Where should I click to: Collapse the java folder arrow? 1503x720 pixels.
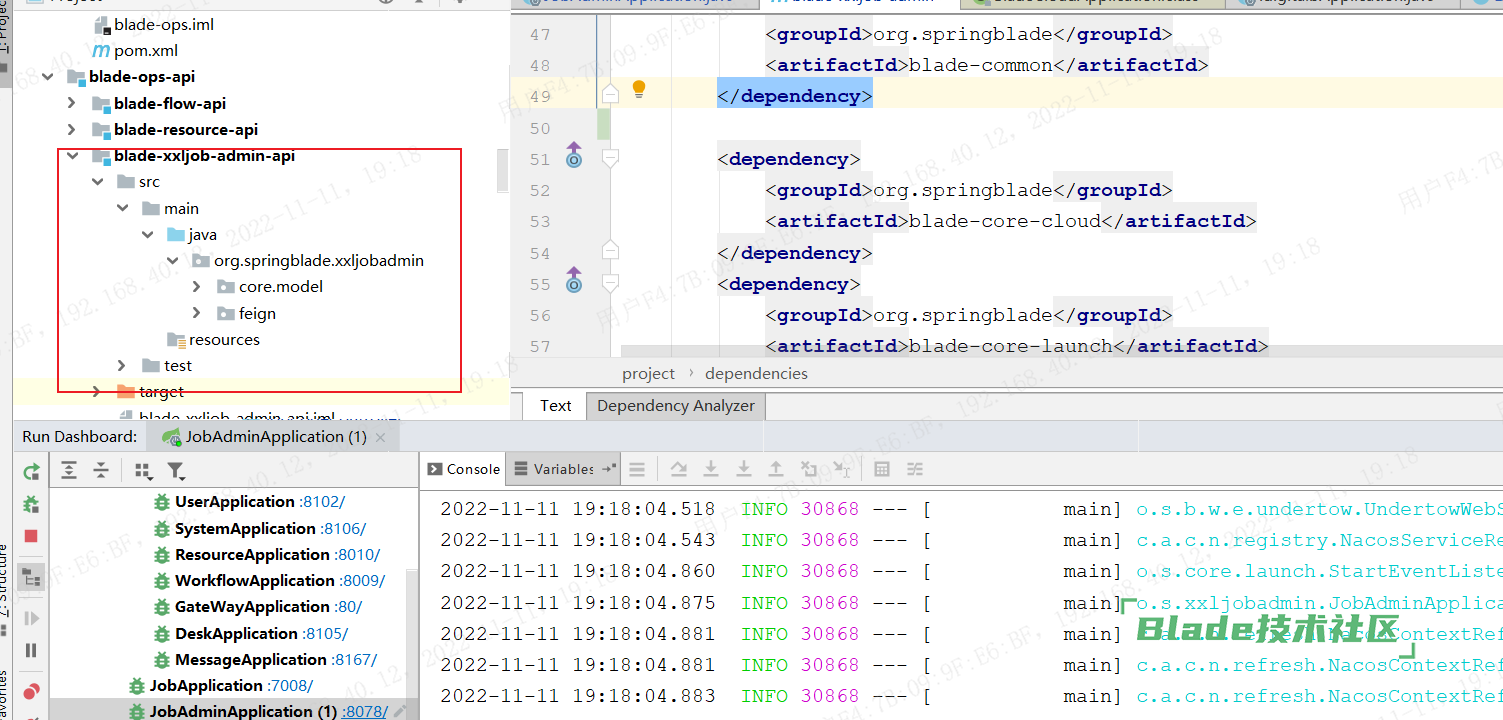(x=147, y=235)
